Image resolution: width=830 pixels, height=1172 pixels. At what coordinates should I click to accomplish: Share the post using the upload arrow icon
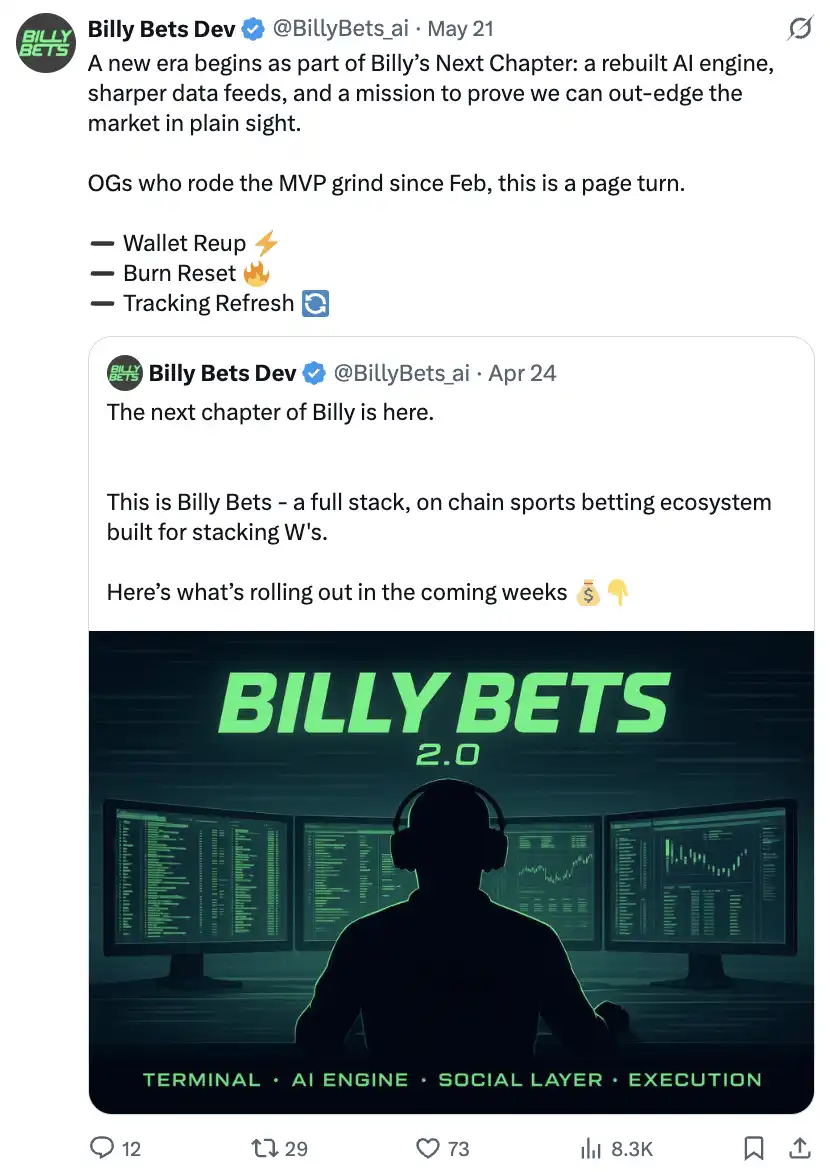pos(800,1148)
